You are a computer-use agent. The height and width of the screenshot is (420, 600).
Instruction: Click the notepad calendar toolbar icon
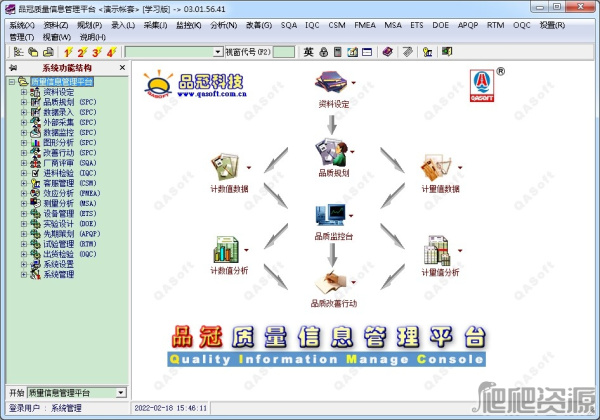pyautogui.click(x=352, y=52)
